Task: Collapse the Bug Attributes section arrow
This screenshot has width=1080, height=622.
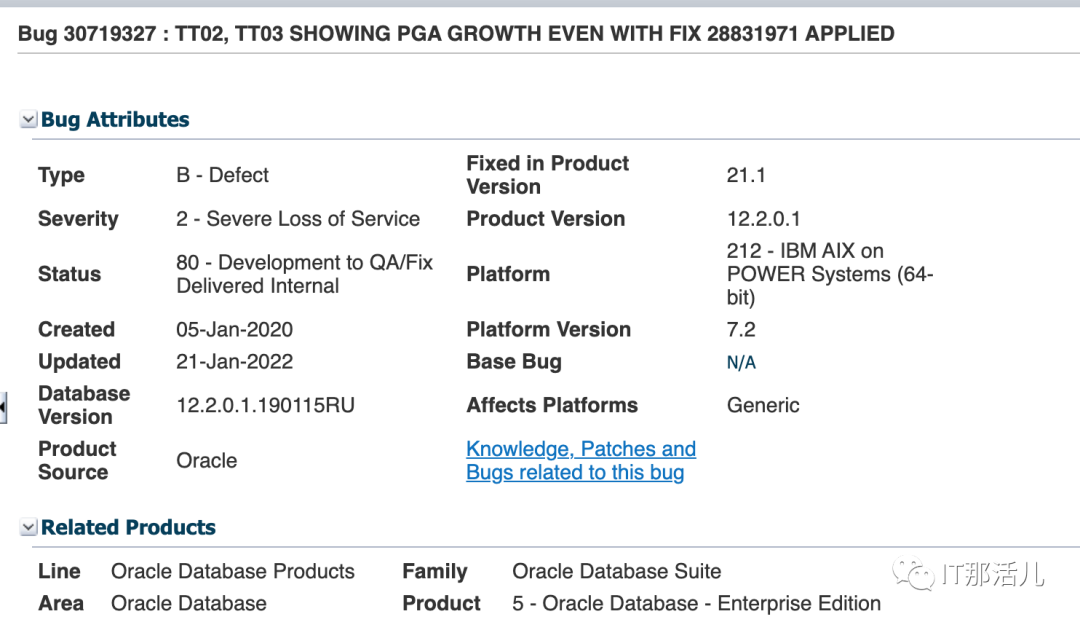Action: click(28, 120)
